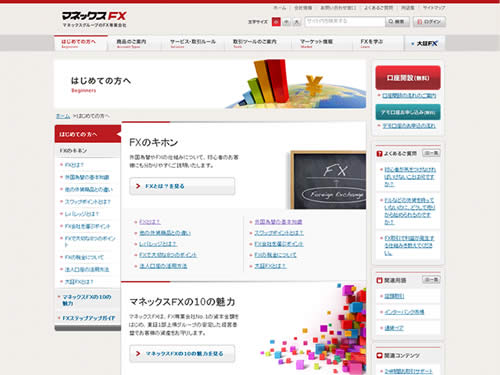Open the 通貨ペア glossary link
The image size is (500, 375).
(x=394, y=328)
